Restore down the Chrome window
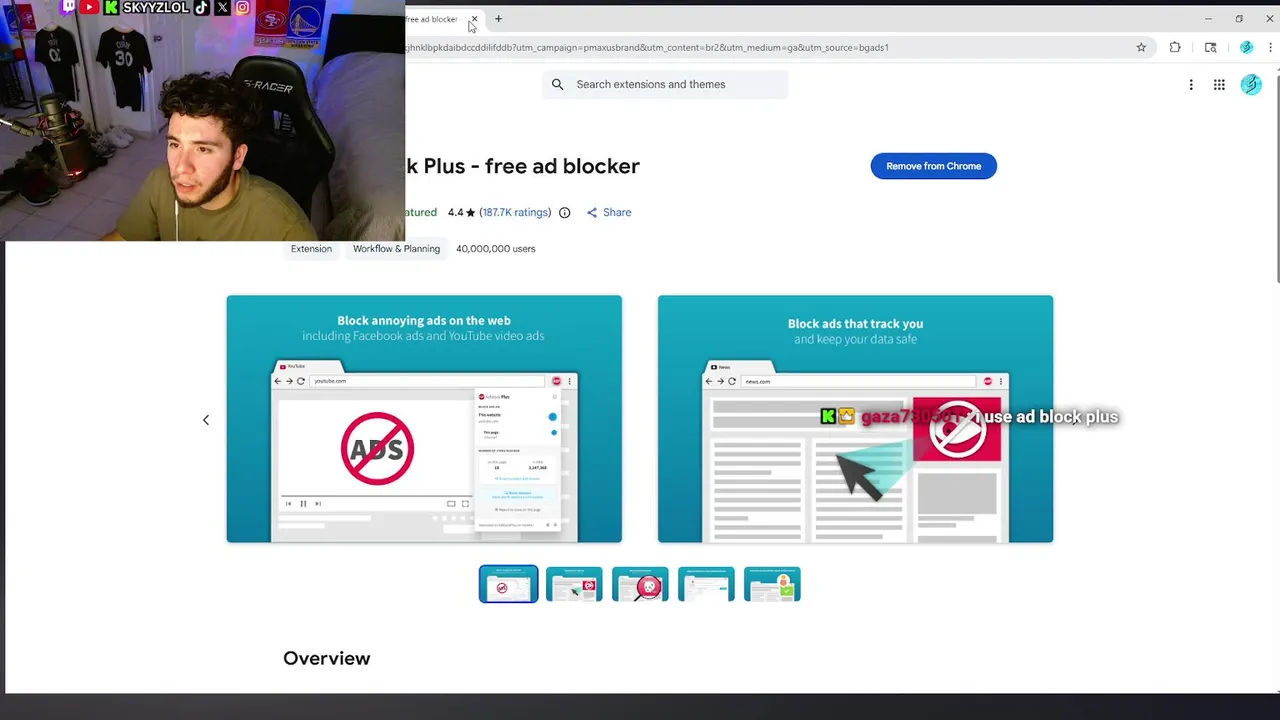 (x=1239, y=19)
